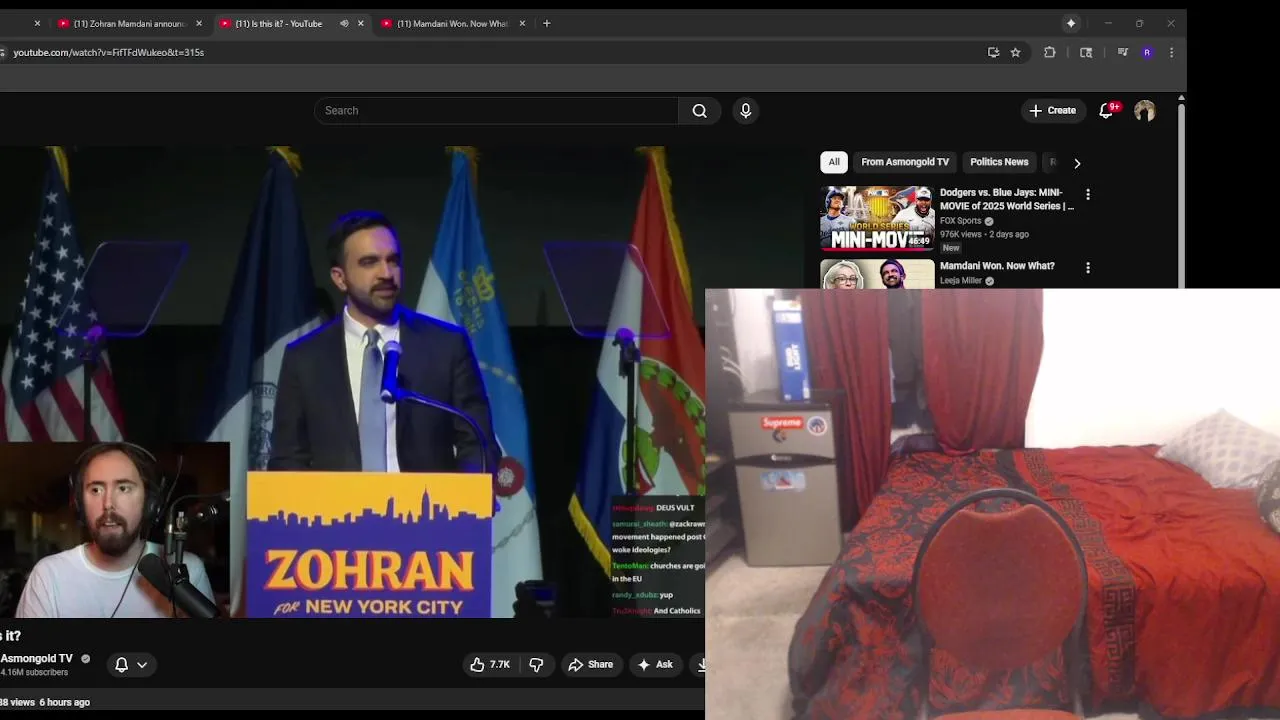Open a new browser tab
Viewport: 1280px width, 720px height.
click(x=546, y=23)
